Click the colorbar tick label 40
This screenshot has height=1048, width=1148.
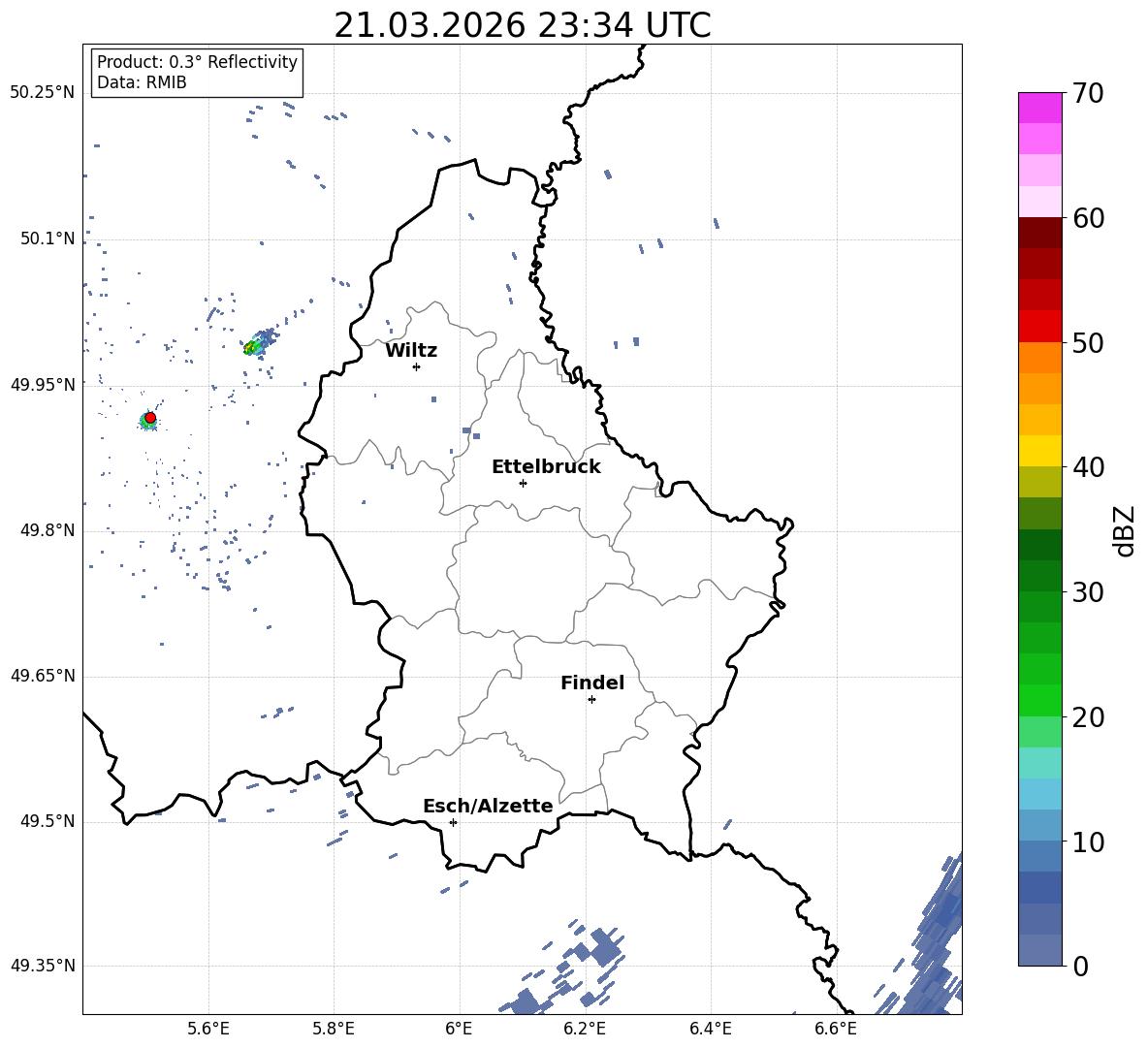pyautogui.click(x=1089, y=467)
